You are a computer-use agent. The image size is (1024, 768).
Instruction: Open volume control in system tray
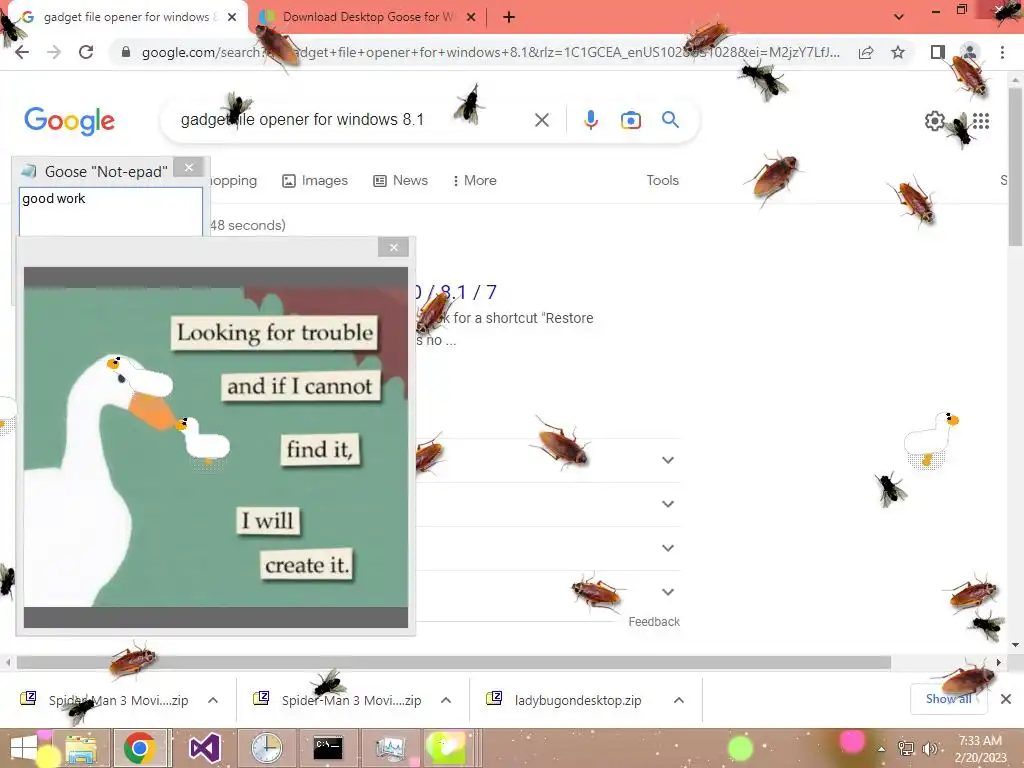[929, 748]
